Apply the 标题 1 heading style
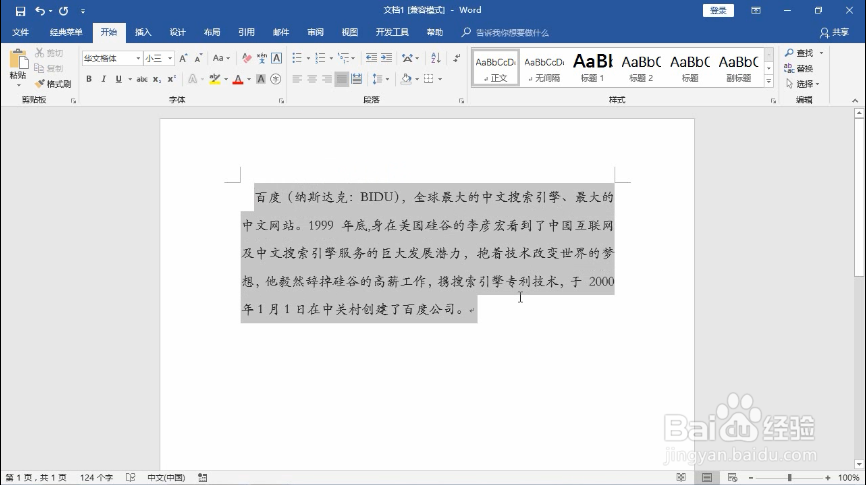Viewport: 866px width, 485px height. click(x=593, y=68)
